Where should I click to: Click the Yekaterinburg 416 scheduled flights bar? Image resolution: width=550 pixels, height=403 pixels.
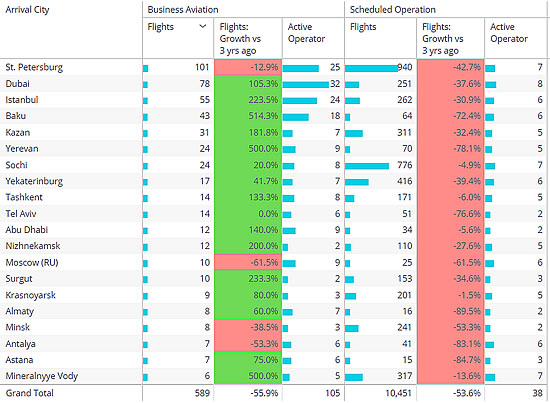(357, 182)
